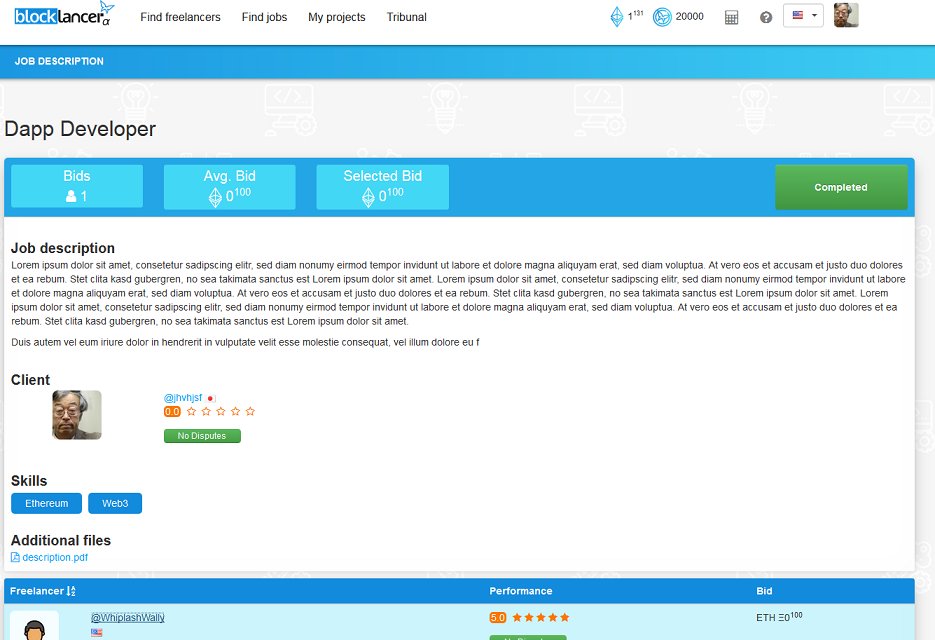Sort by Freelancer column header
Image resolution: width=935 pixels, height=640 pixels.
pos(43,591)
